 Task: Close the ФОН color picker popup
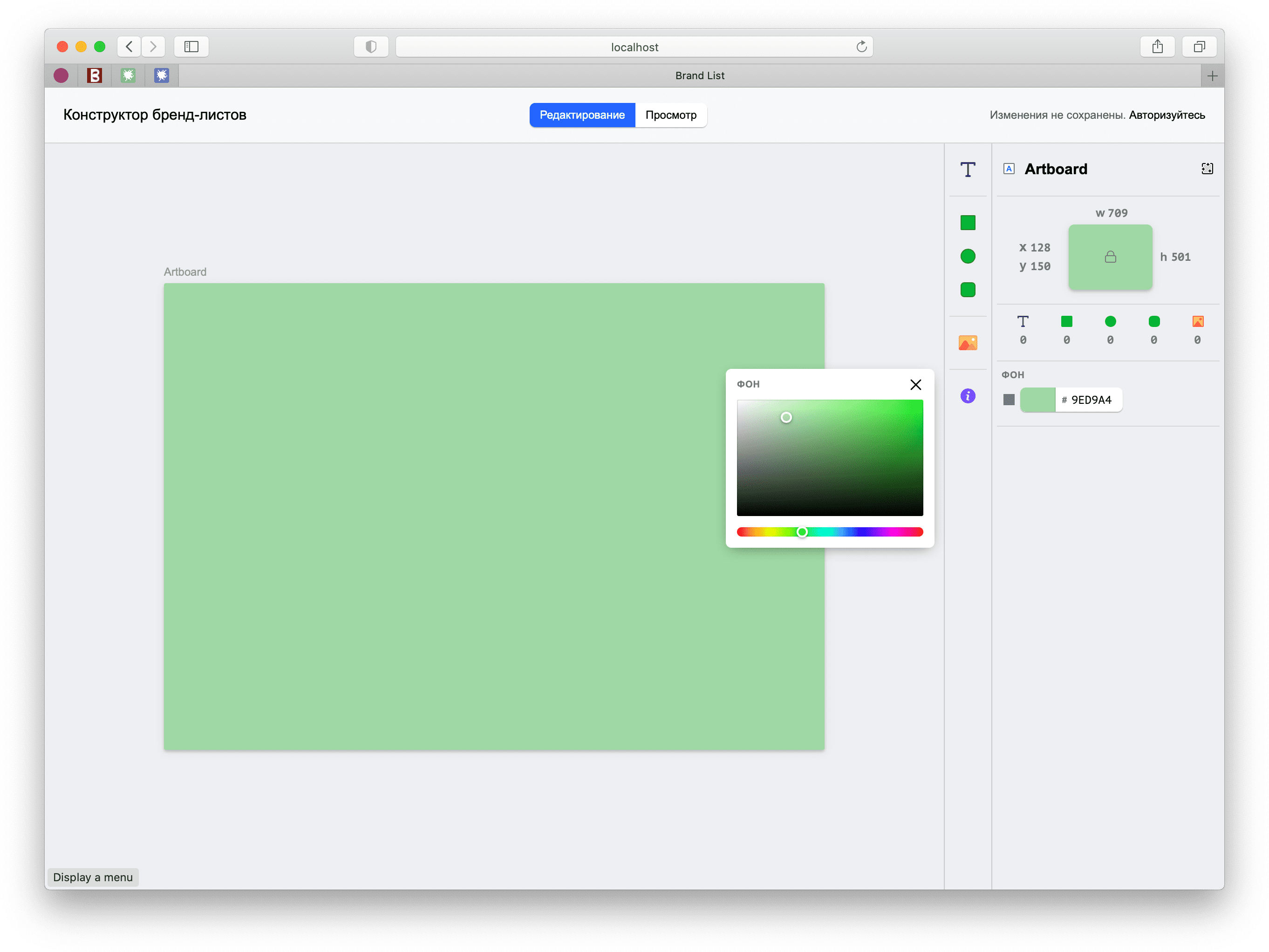[x=915, y=384]
